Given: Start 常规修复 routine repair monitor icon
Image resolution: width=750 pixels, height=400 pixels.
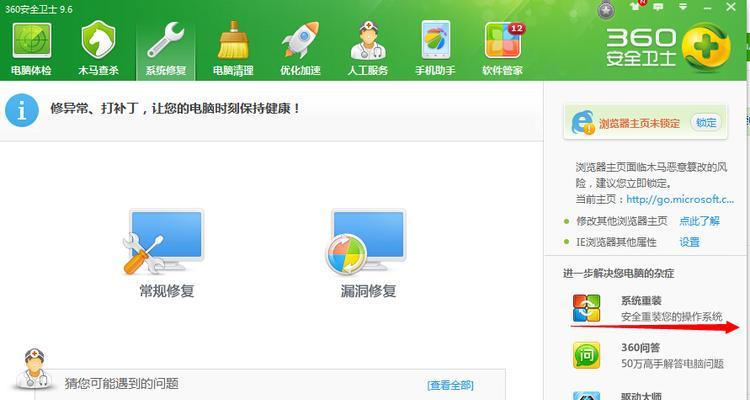Looking at the screenshot, I should click(164, 242).
